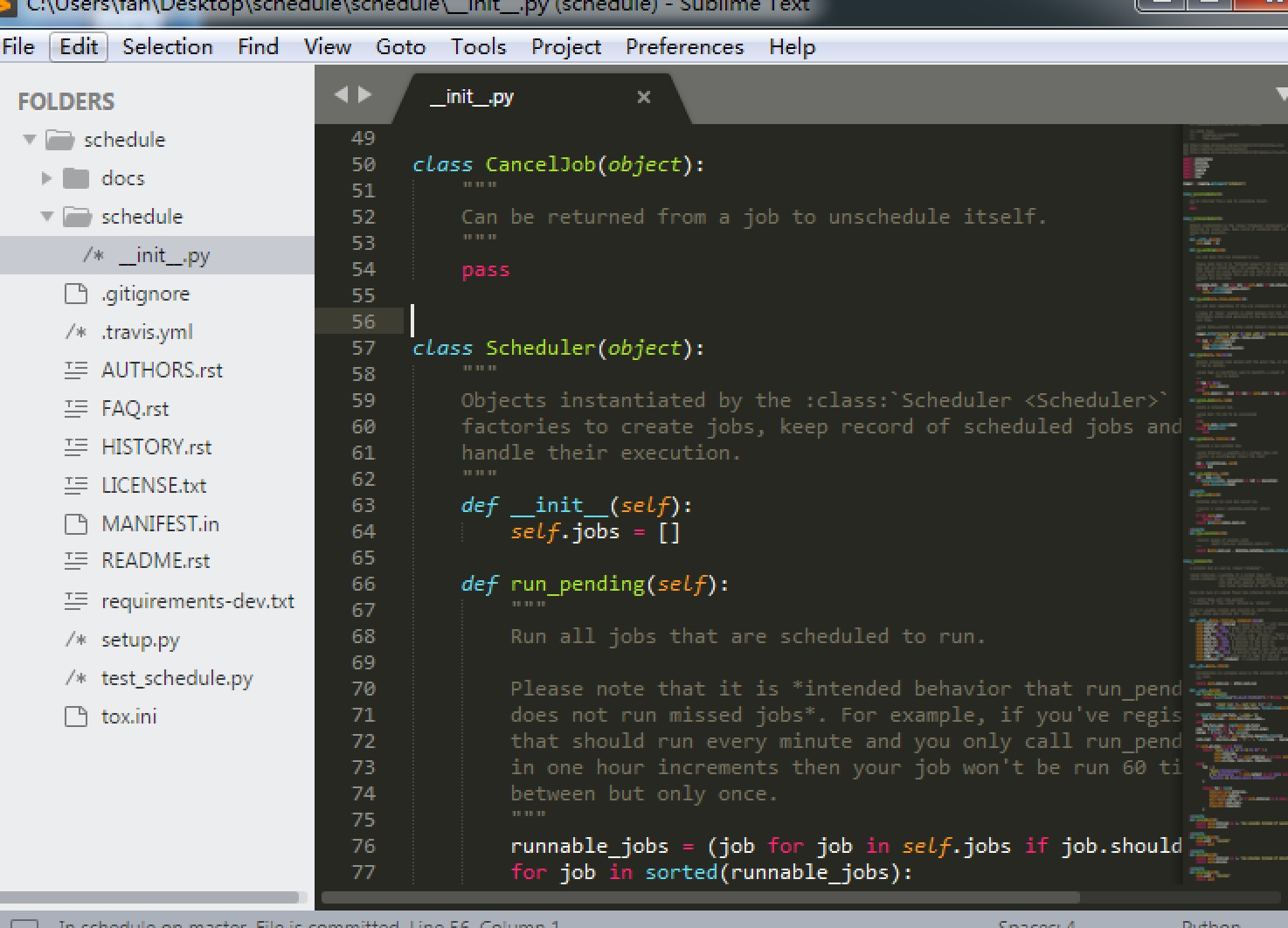Open test_schedule.py from the sidebar
Image resolution: width=1288 pixels, height=928 pixels.
pos(177,678)
